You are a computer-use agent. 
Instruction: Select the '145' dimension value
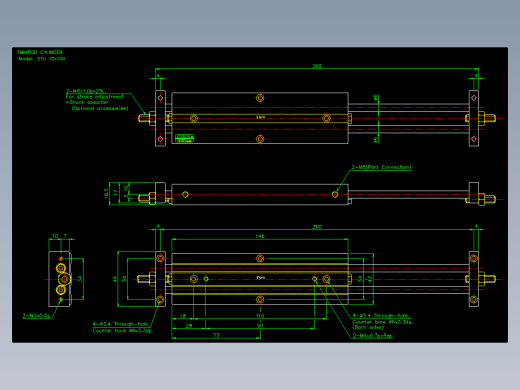pyautogui.click(x=260, y=236)
